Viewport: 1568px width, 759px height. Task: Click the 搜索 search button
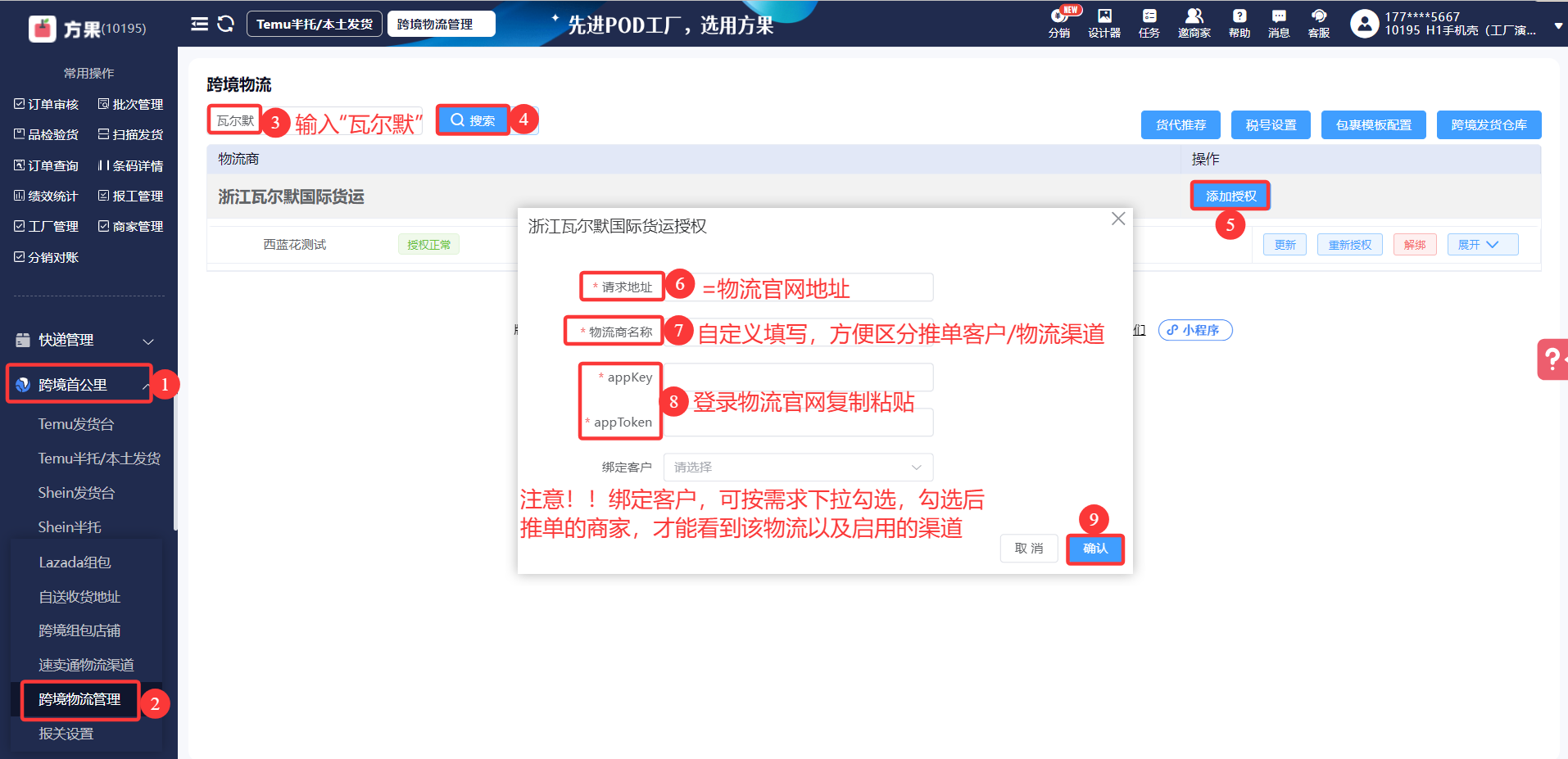(x=473, y=120)
